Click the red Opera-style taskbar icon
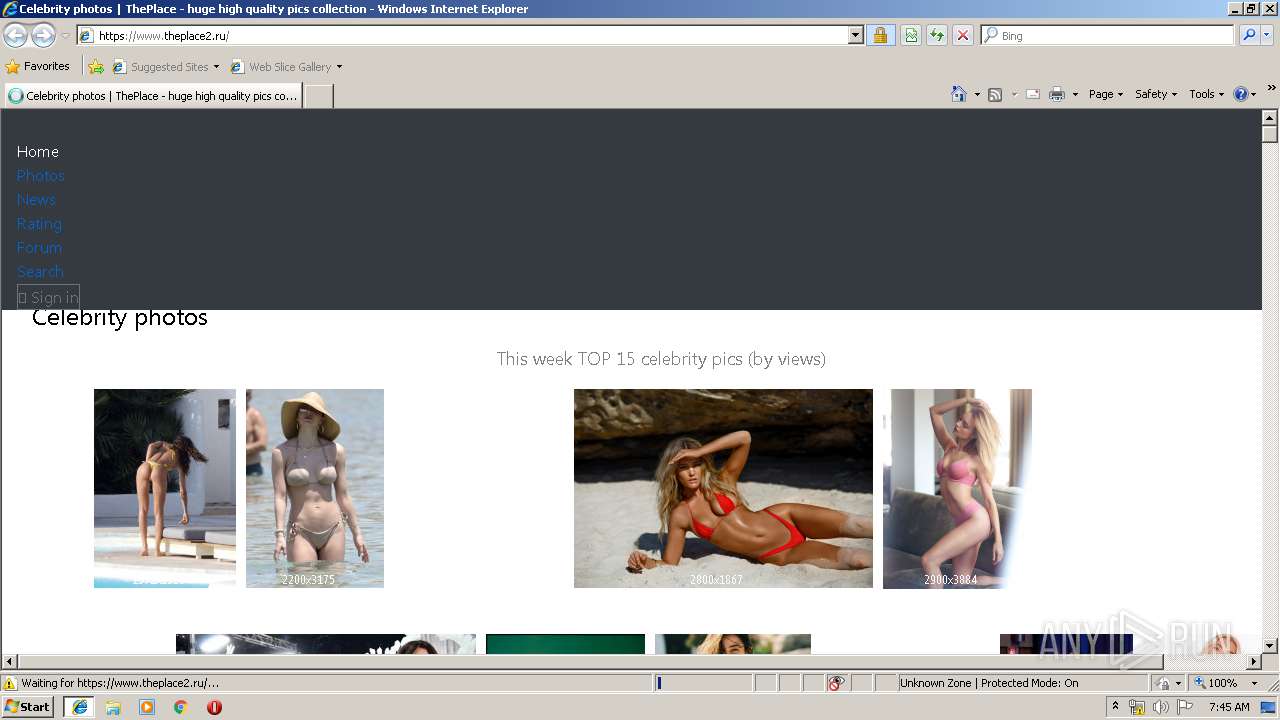 point(214,707)
